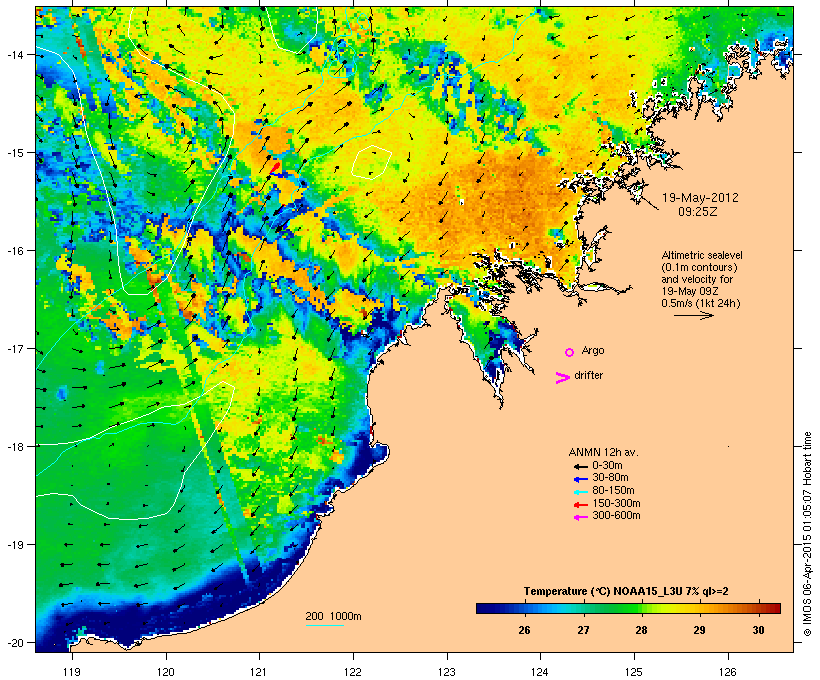The height and width of the screenshot is (680, 820).
Task: Click colorbar value 26
Action: point(525,630)
